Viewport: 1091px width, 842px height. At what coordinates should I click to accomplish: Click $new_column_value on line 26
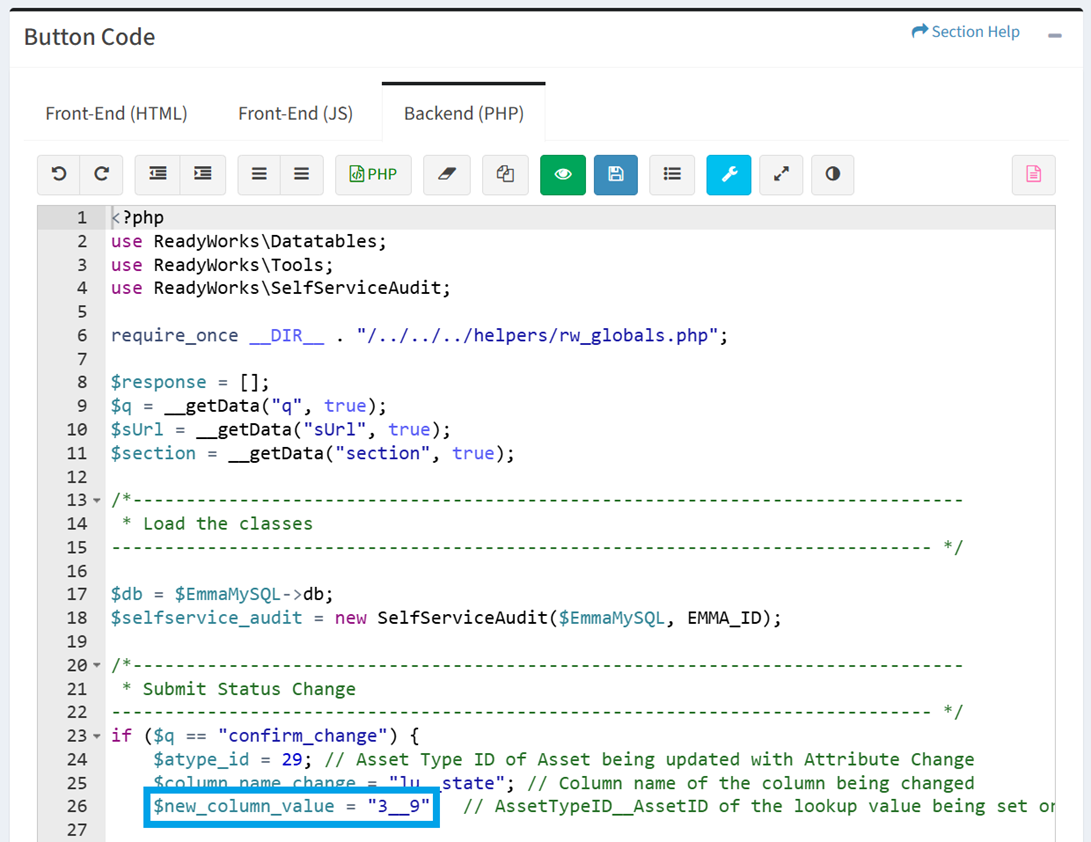click(244, 807)
